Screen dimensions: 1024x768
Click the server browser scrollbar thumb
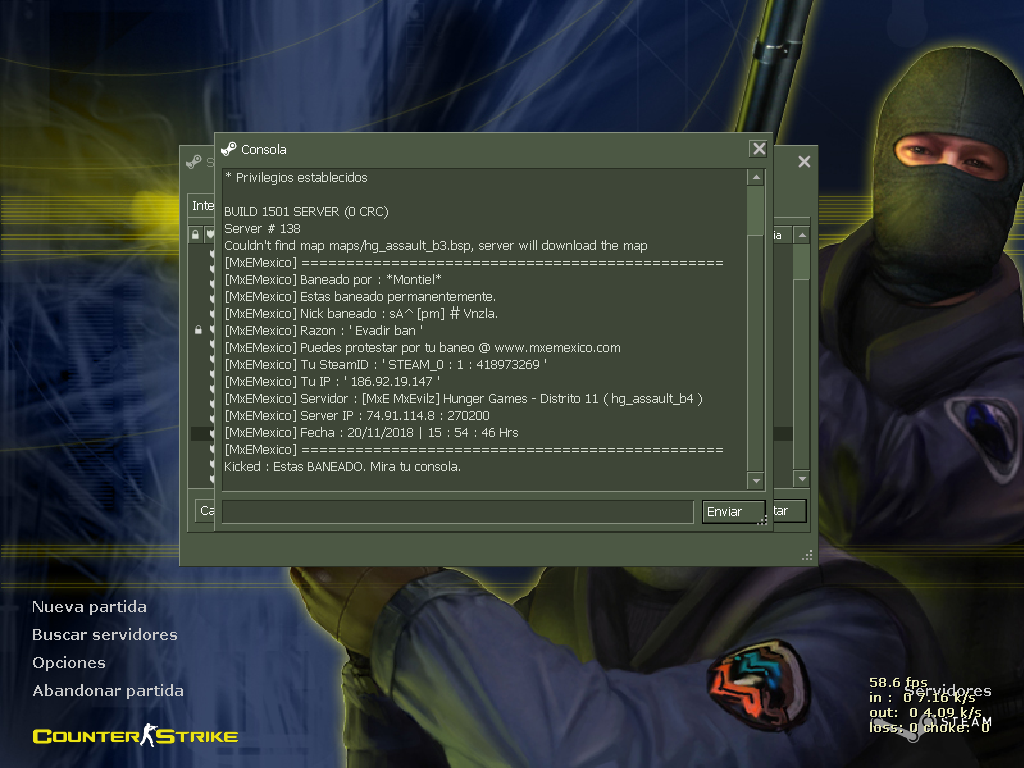802,262
